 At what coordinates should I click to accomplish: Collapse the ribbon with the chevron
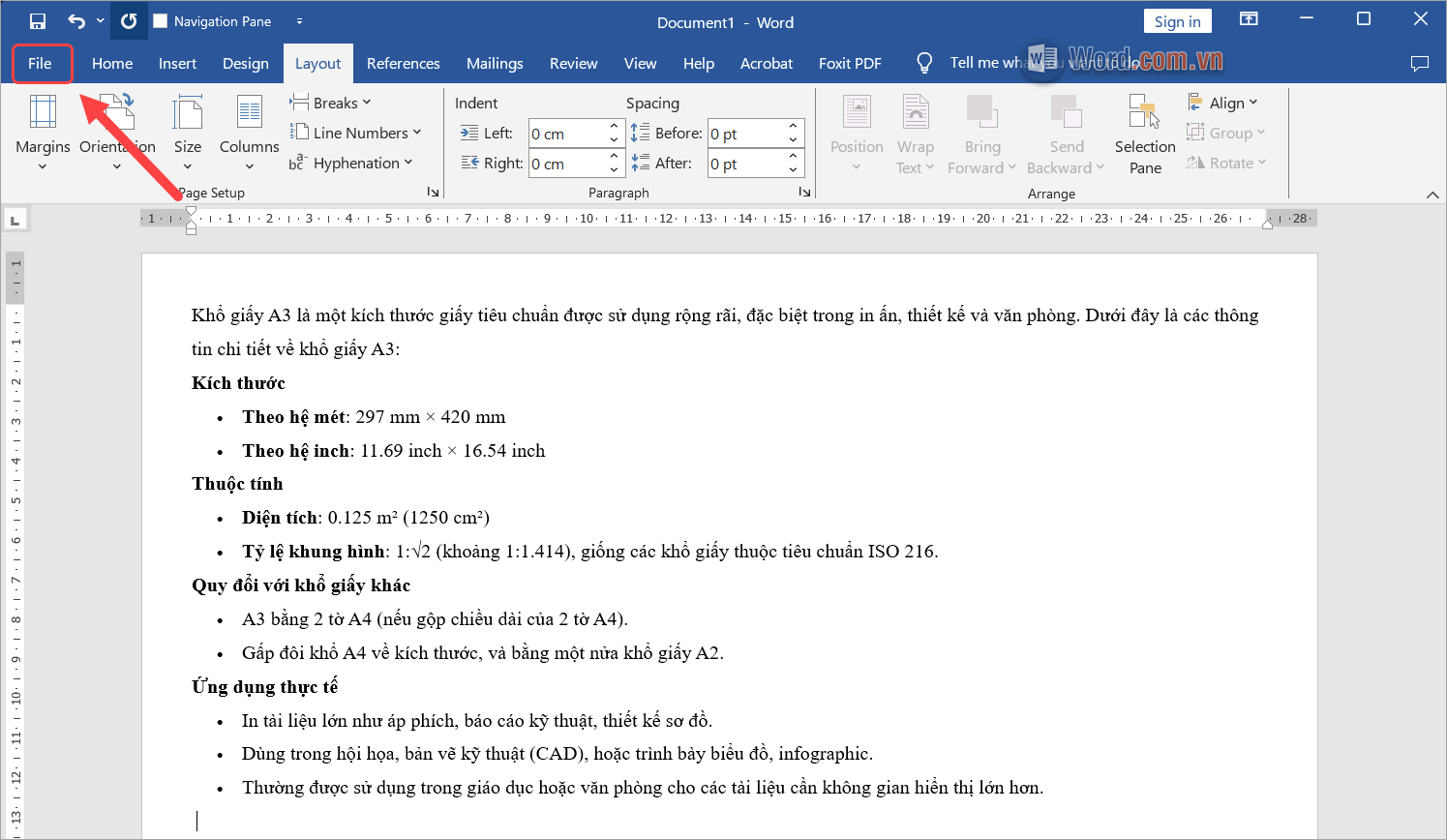[x=1433, y=194]
